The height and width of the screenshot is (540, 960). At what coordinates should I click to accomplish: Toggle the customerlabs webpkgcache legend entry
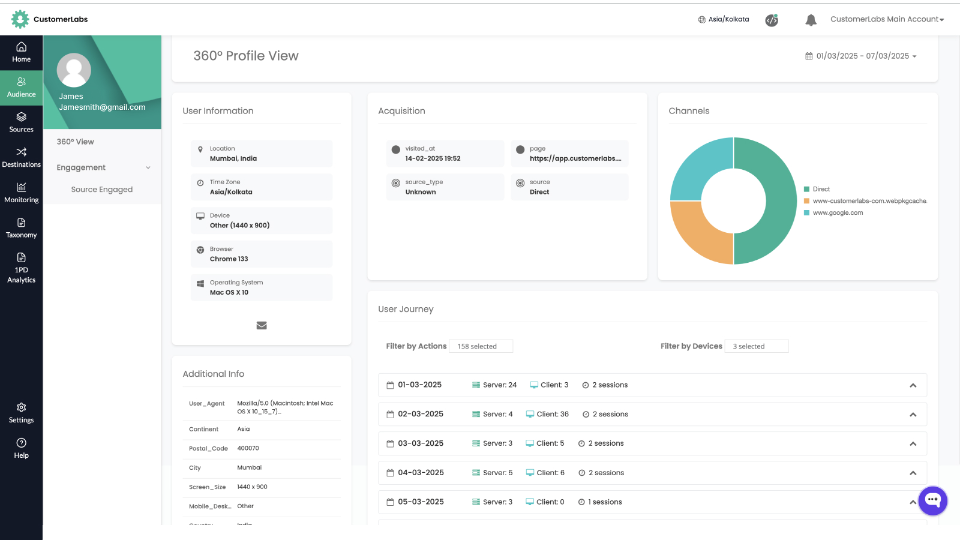coord(865,201)
